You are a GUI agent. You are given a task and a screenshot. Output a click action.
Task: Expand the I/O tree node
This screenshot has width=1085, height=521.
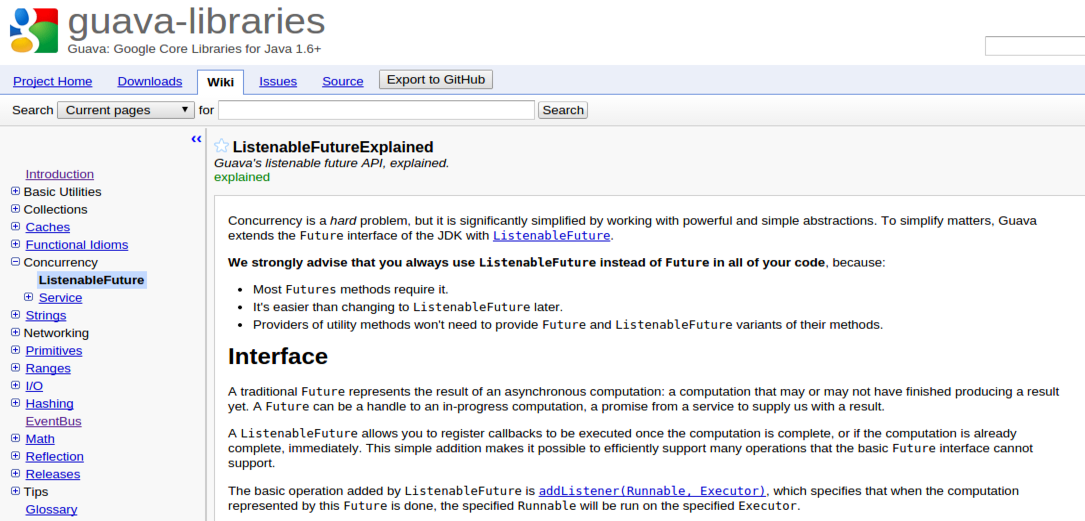tap(15, 385)
